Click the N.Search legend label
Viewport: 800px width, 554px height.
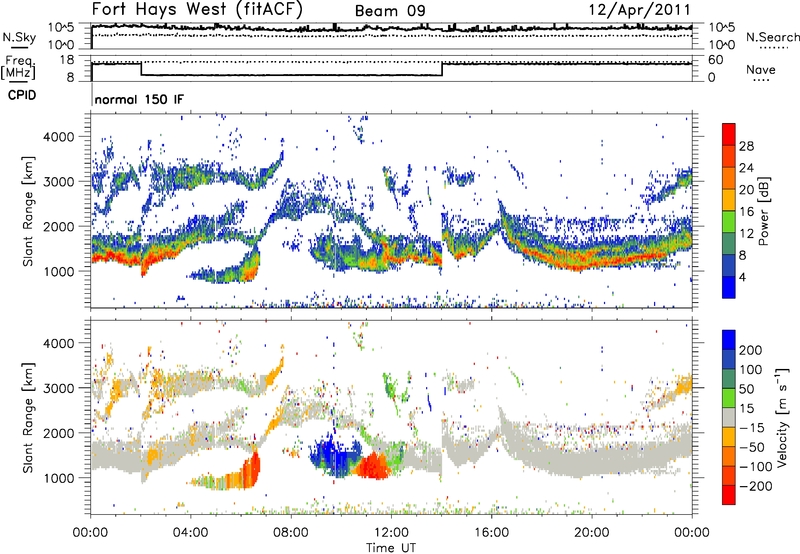(772, 37)
